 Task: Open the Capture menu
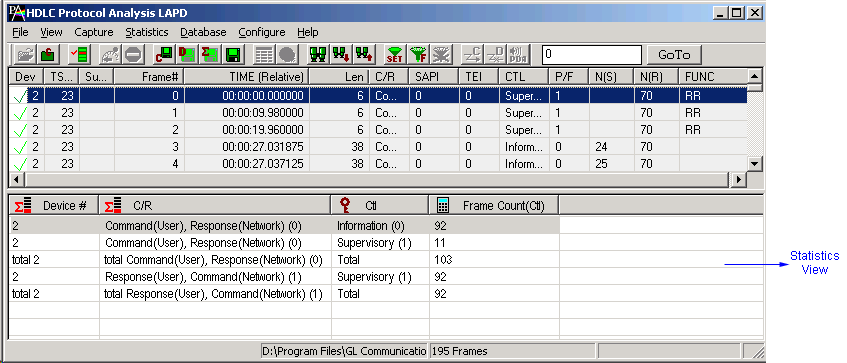pyautogui.click(x=94, y=32)
